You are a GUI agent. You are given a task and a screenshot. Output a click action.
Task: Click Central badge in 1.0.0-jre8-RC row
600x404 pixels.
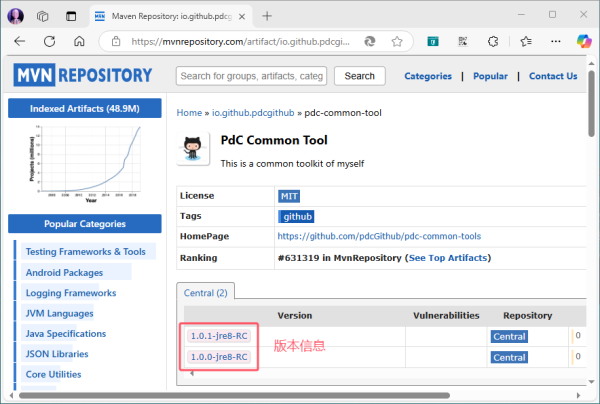[x=509, y=357]
